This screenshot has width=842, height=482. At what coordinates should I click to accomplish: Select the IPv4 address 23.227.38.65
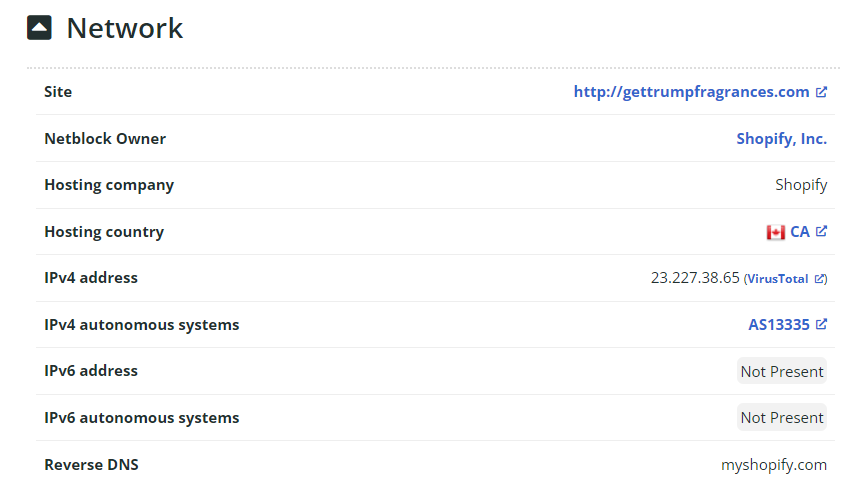pos(695,277)
